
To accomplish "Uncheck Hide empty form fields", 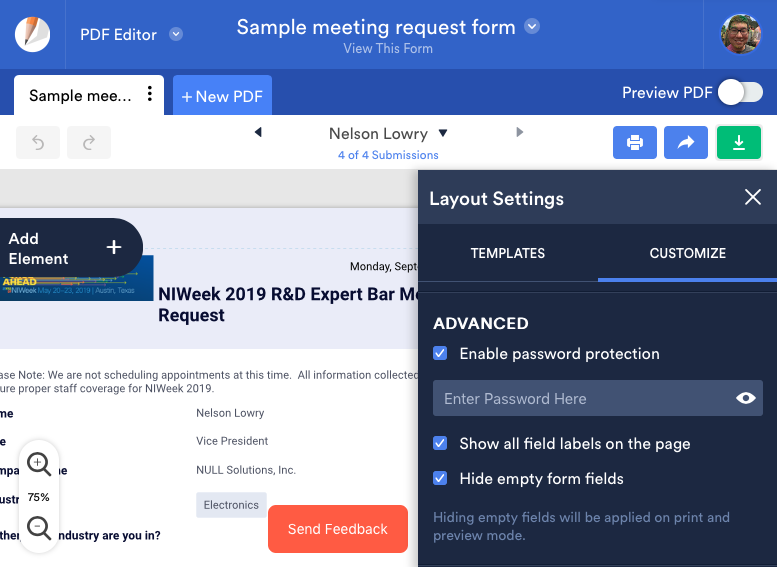I will pos(440,478).
